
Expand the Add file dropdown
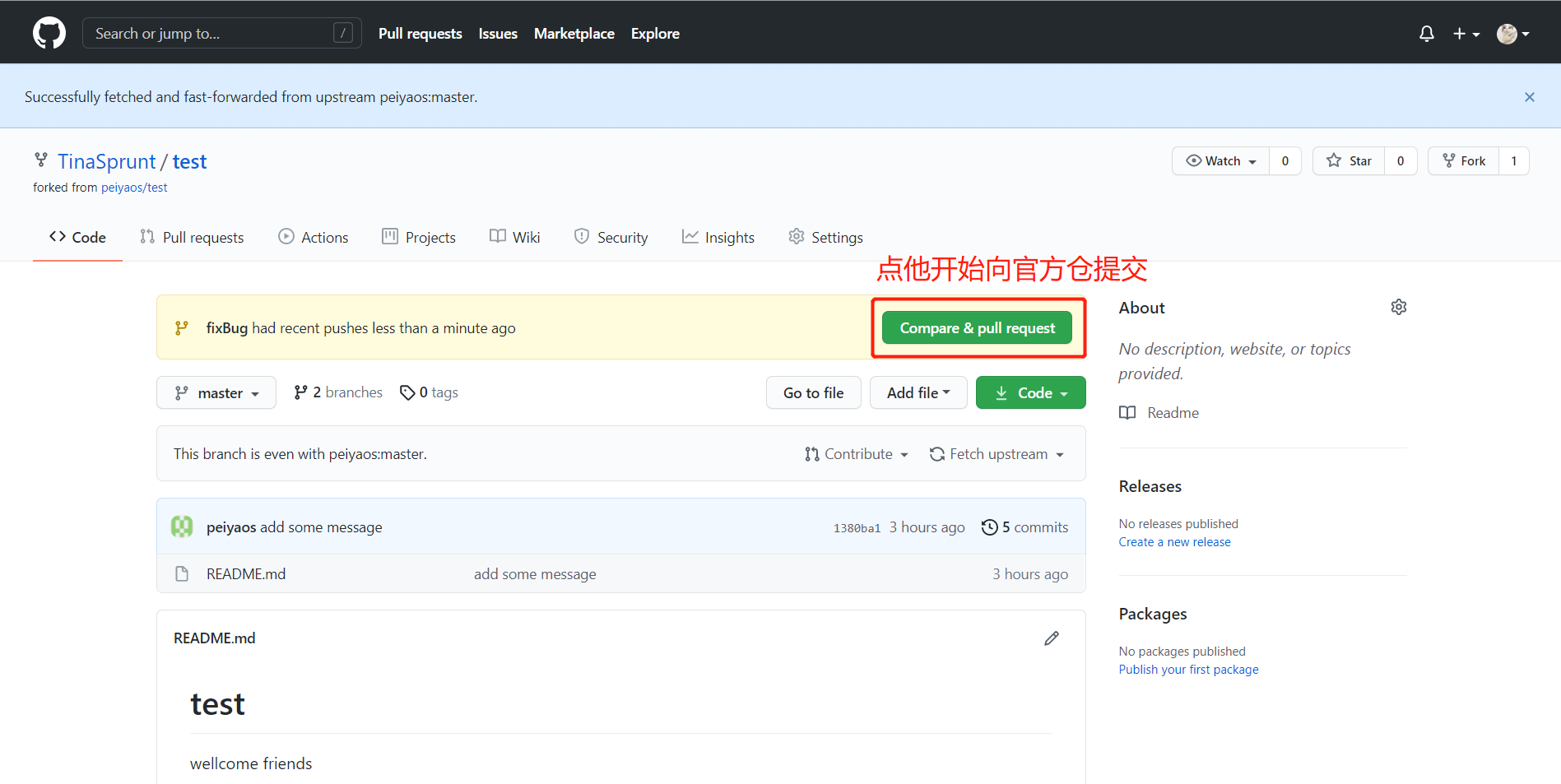[x=918, y=392]
